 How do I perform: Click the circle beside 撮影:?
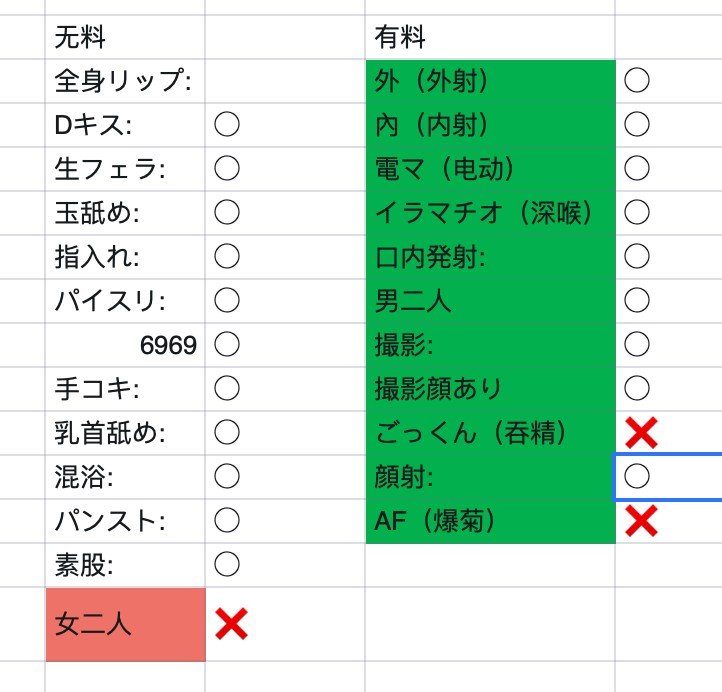click(637, 344)
